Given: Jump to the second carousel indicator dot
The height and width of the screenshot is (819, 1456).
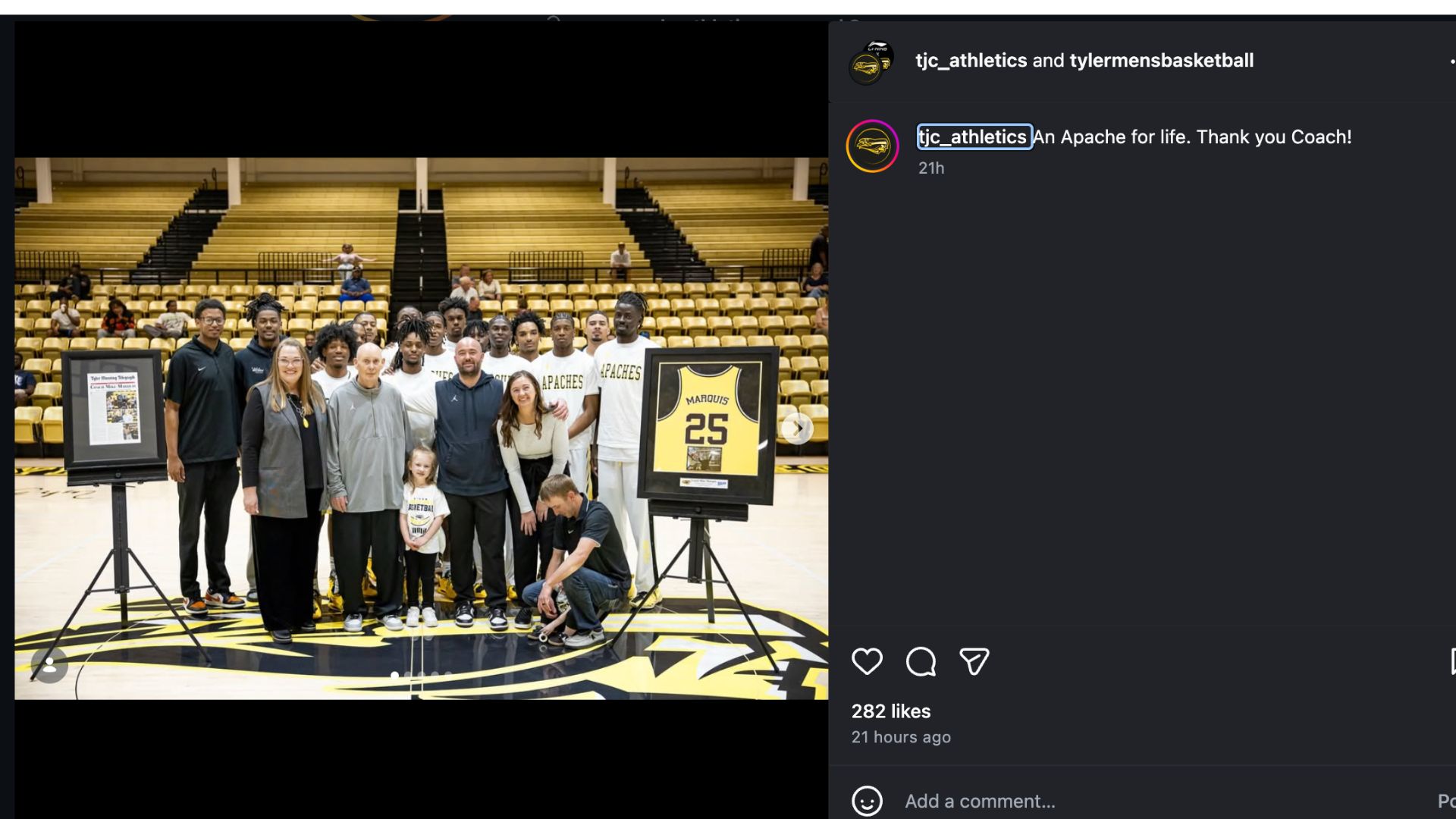Looking at the screenshot, I should coord(408,674).
